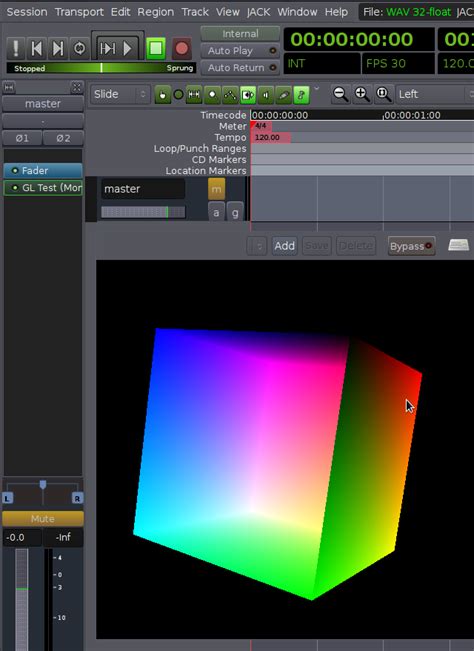474x651 pixels.
Task: Start playback with the play button
Action: pyautogui.click(x=128, y=49)
